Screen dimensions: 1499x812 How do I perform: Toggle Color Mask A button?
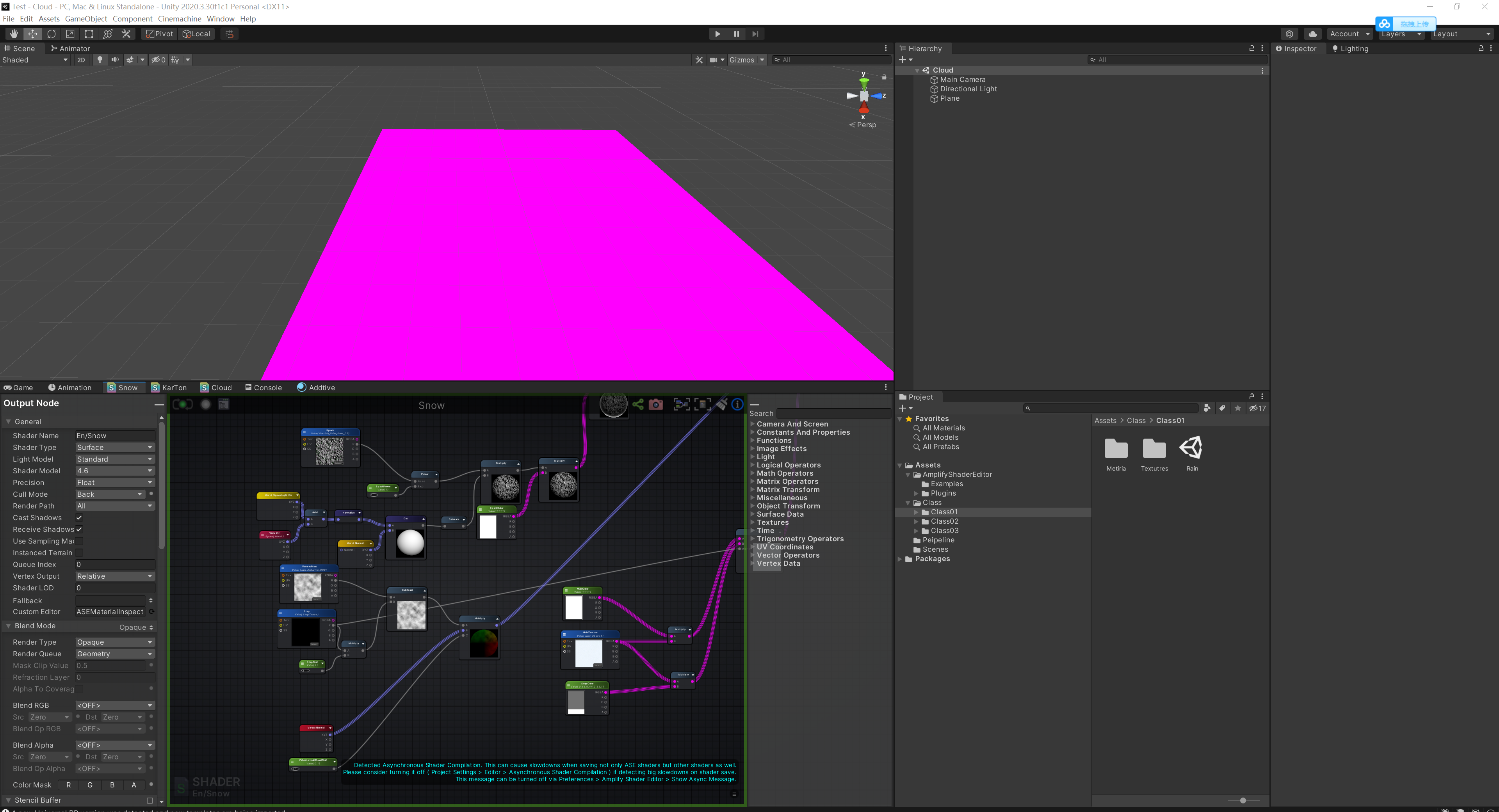134,785
